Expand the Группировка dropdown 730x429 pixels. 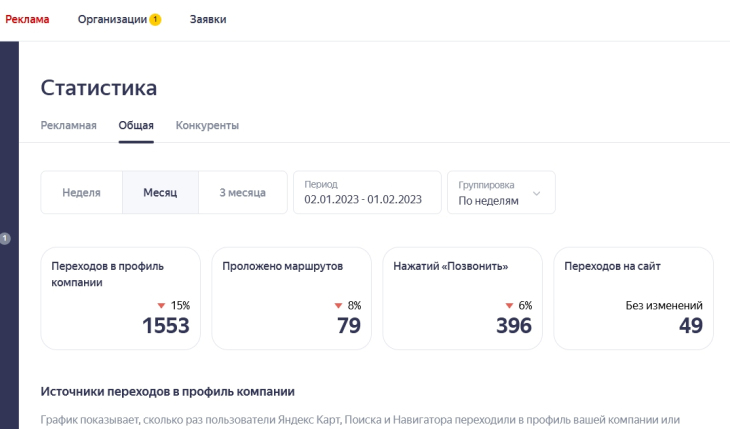pyautogui.click(x=501, y=192)
